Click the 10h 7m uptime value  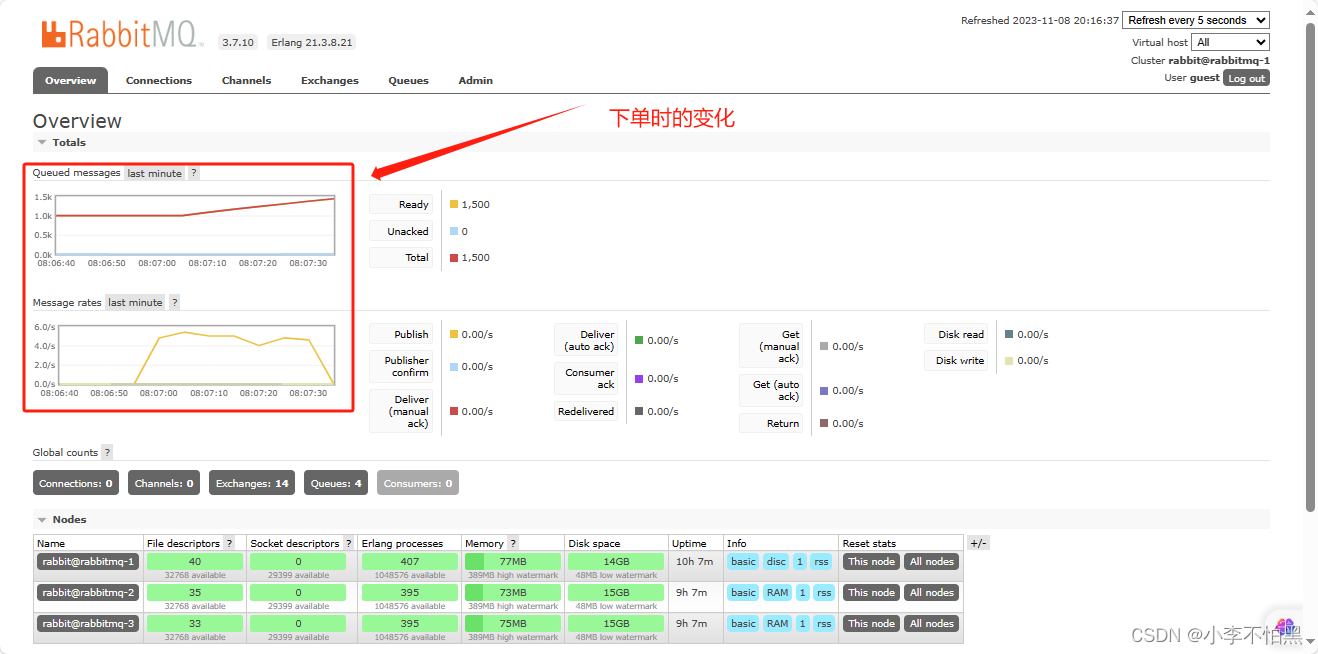pyautogui.click(x=694, y=562)
